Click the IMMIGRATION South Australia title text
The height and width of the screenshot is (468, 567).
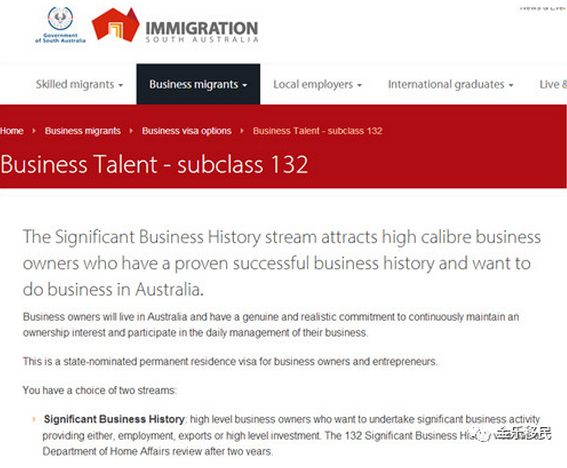[202, 32]
